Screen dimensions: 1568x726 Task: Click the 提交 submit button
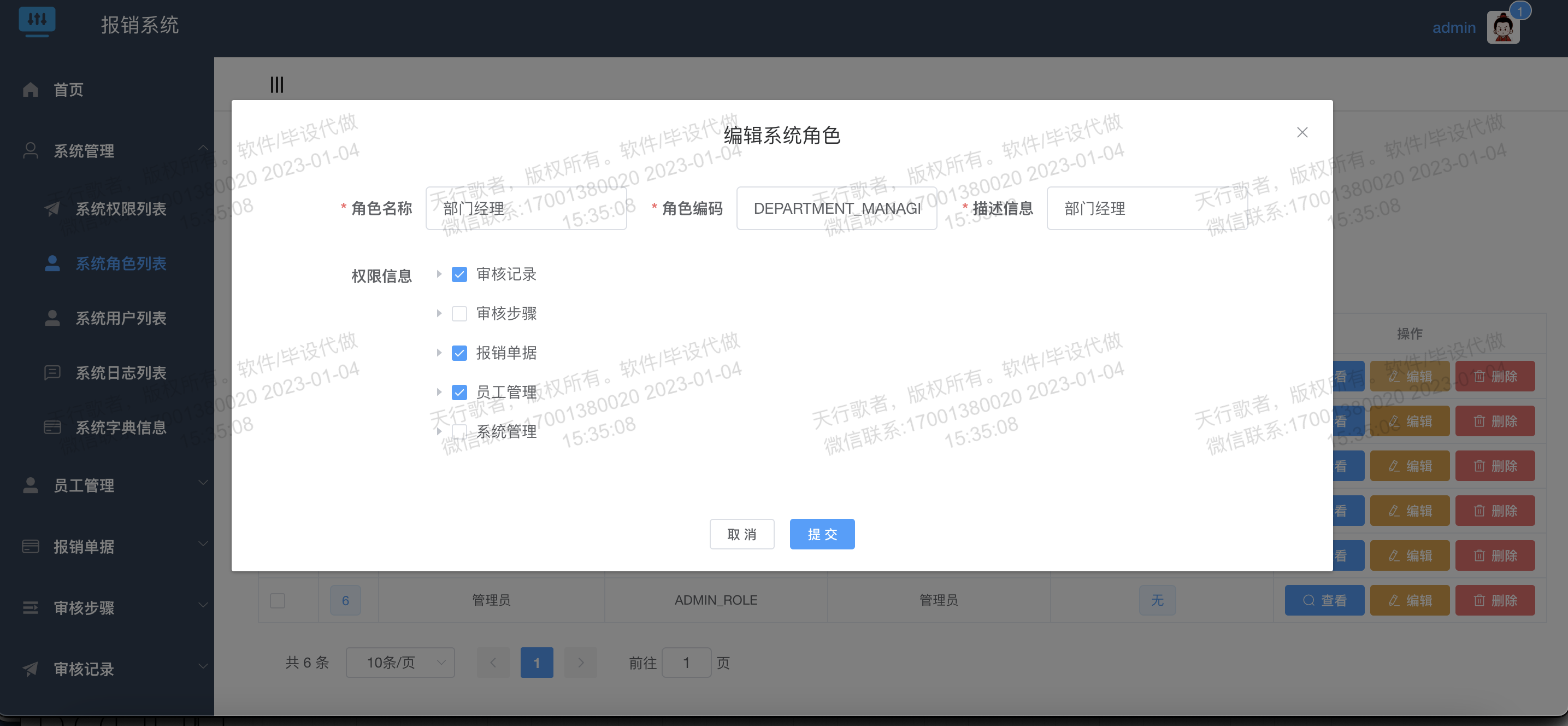[822, 534]
